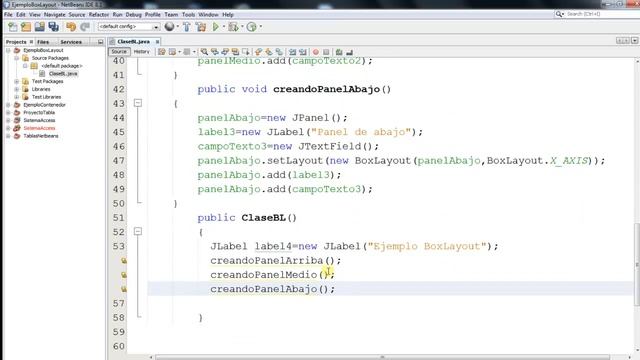Viewport: 640px width, 360px height.
Task: Switch to the History view button
Action: point(142,52)
